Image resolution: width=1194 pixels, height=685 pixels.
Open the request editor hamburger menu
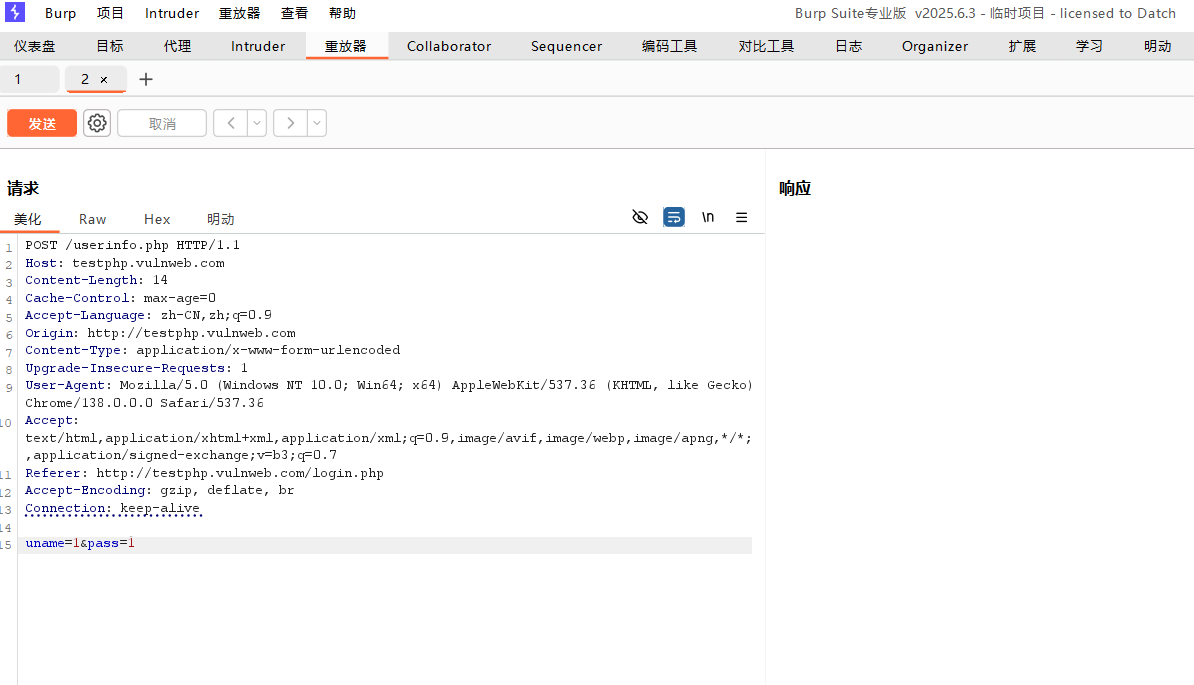[x=741, y=218]
